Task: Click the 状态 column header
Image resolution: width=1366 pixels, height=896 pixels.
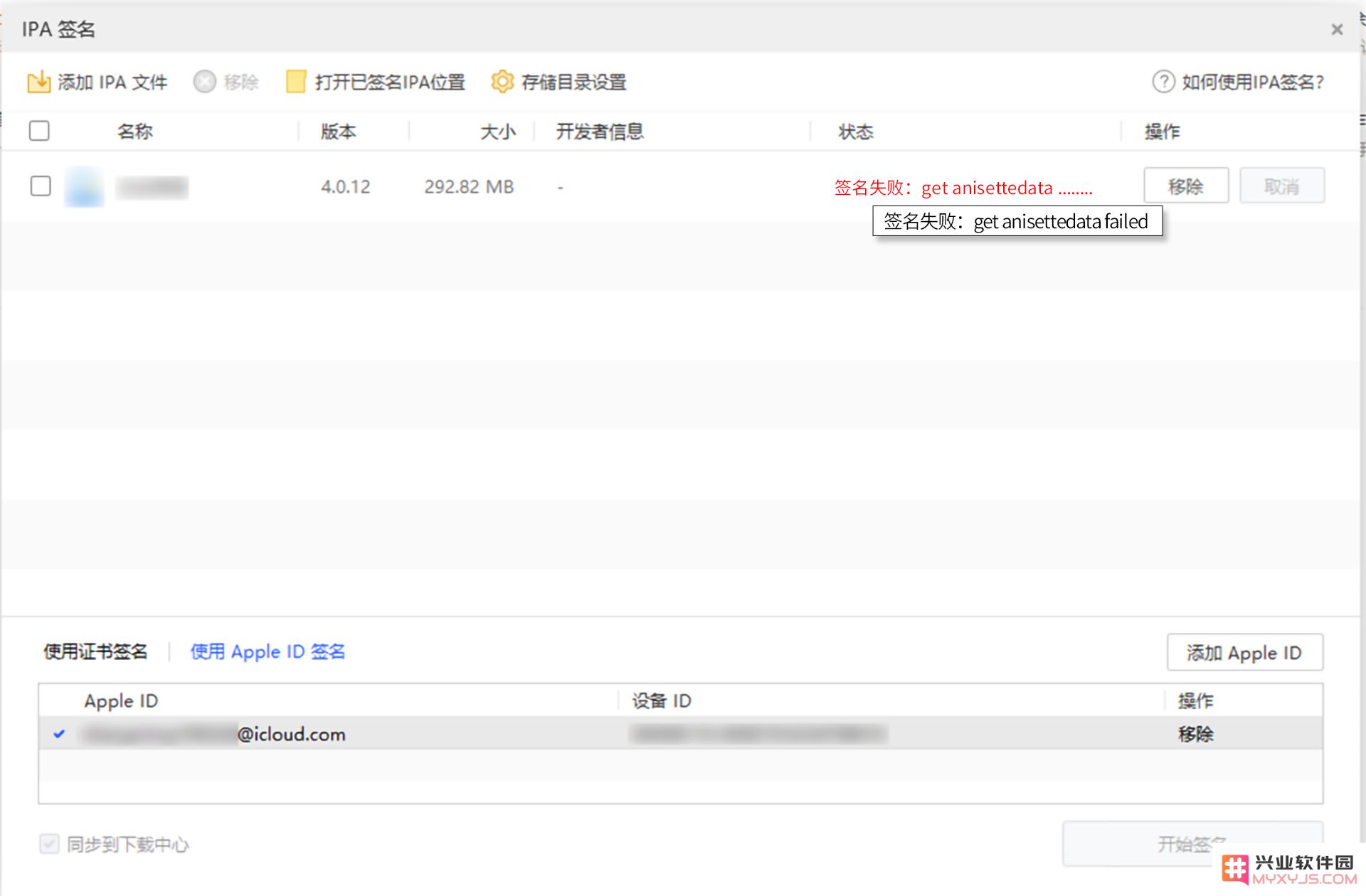Action: 856,132
